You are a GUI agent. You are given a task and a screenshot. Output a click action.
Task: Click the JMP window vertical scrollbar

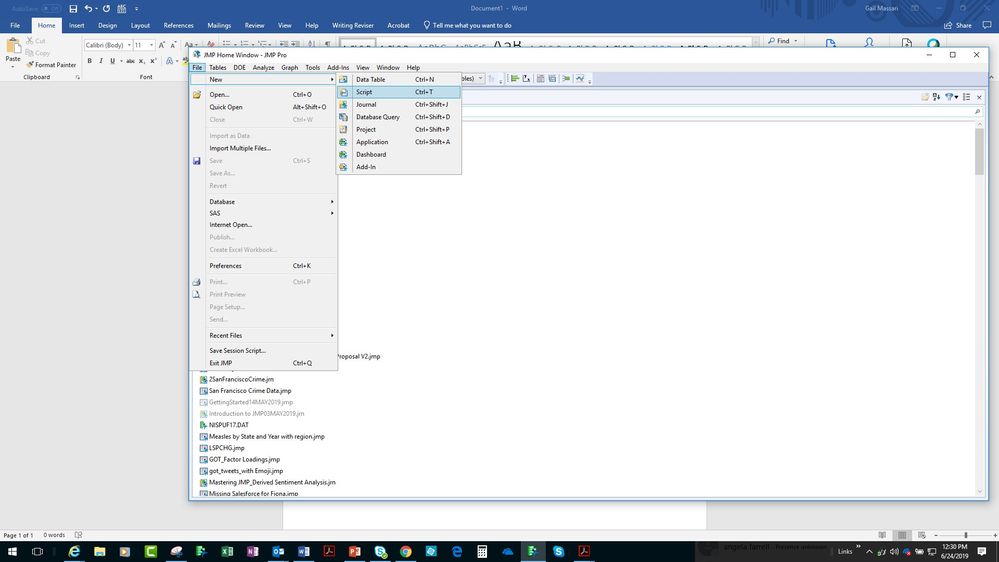[x=979, y=151]
